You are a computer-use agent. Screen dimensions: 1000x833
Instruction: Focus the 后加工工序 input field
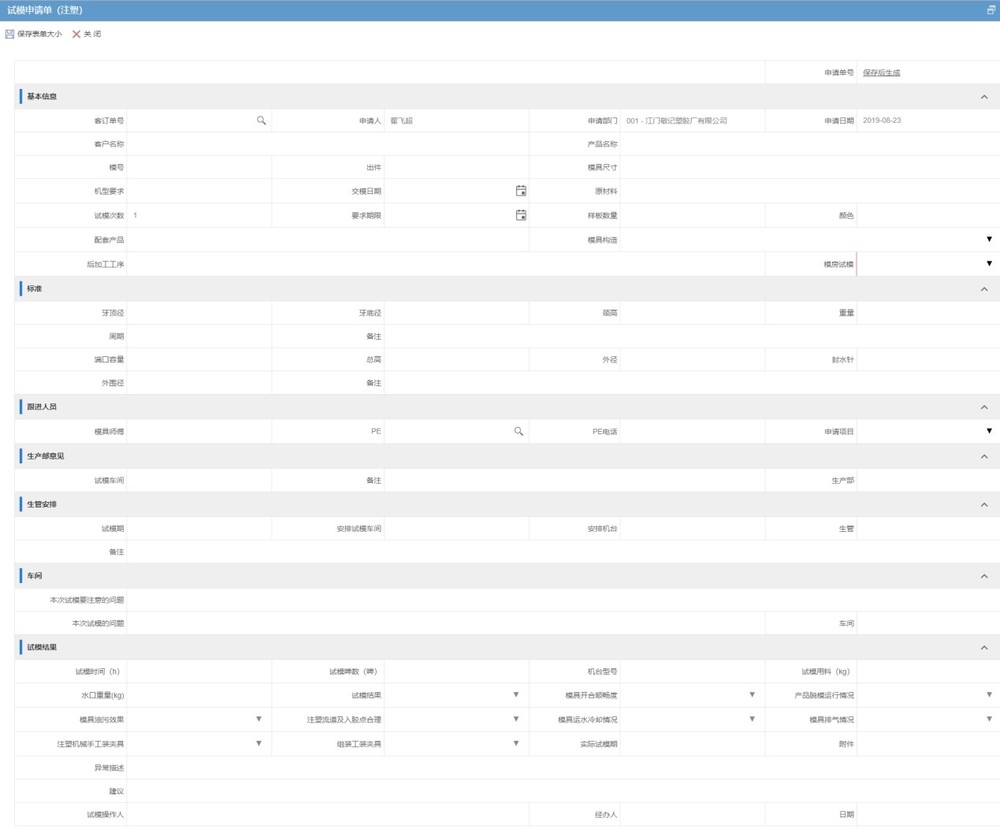click(446, 264)
